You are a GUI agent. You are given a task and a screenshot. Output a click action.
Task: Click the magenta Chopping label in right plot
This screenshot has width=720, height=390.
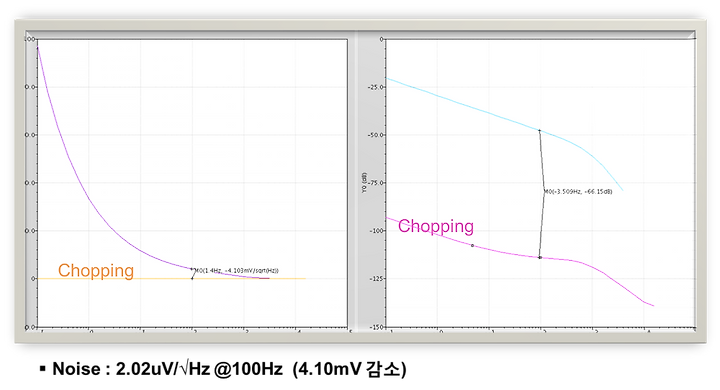click(x=436, y=226)
